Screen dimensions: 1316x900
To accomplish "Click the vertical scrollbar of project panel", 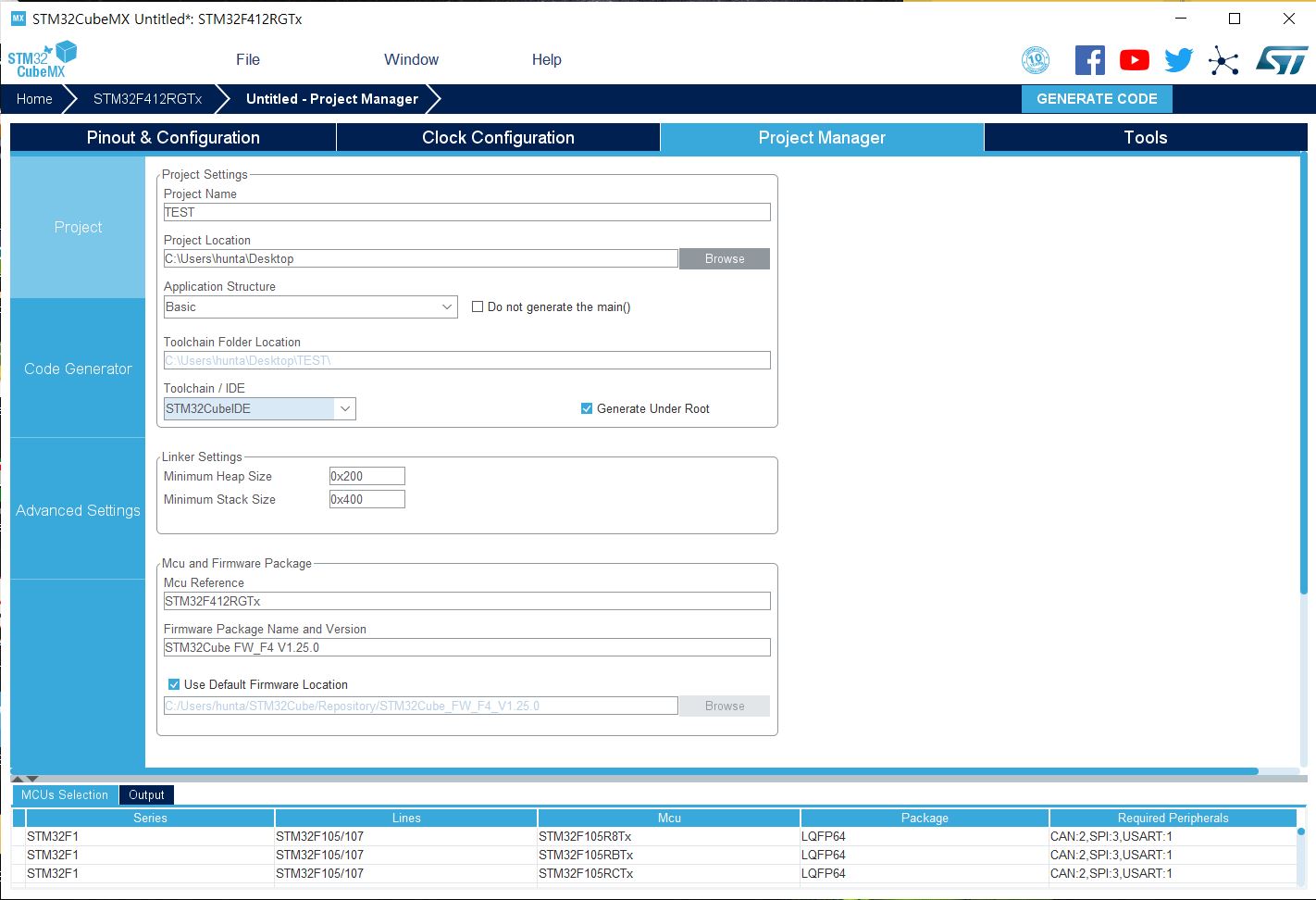I will click(x=1303, y=375).
